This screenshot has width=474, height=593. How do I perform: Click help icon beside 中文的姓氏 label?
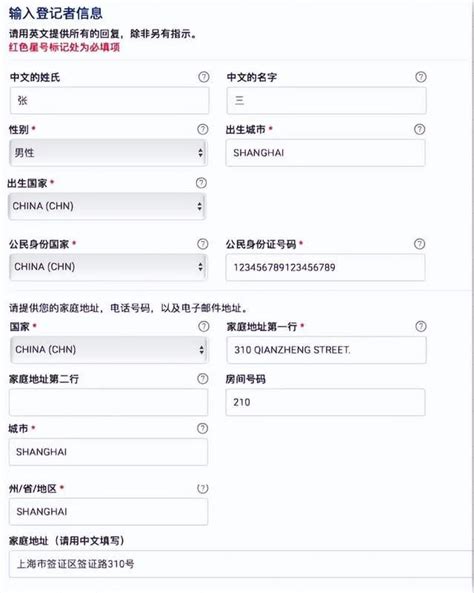click(x=204, y=77)
